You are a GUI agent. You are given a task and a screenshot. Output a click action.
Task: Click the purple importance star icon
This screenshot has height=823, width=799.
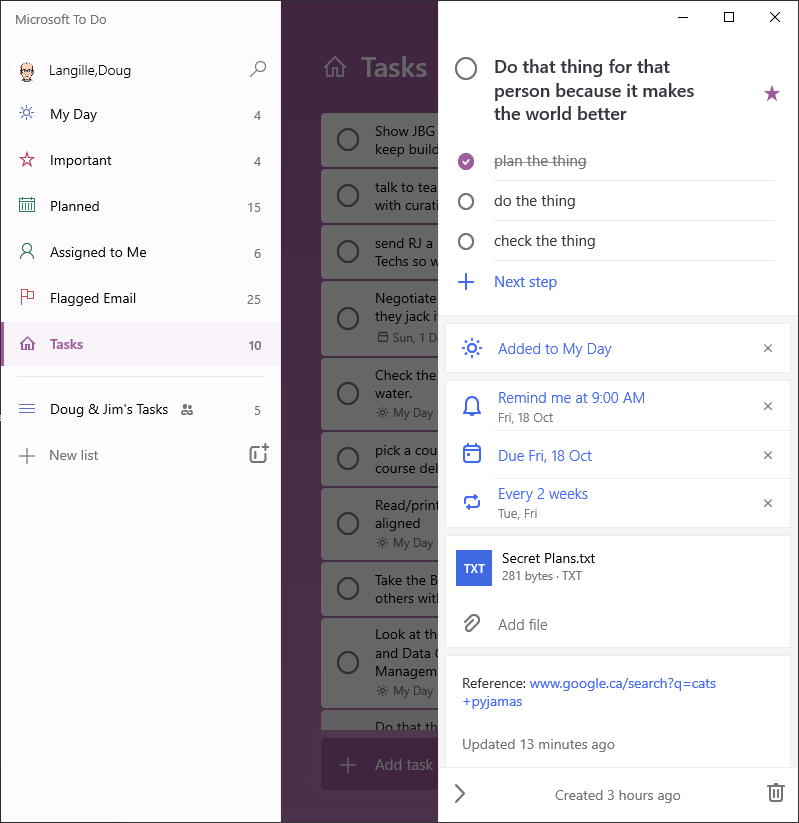pos(771,93)
